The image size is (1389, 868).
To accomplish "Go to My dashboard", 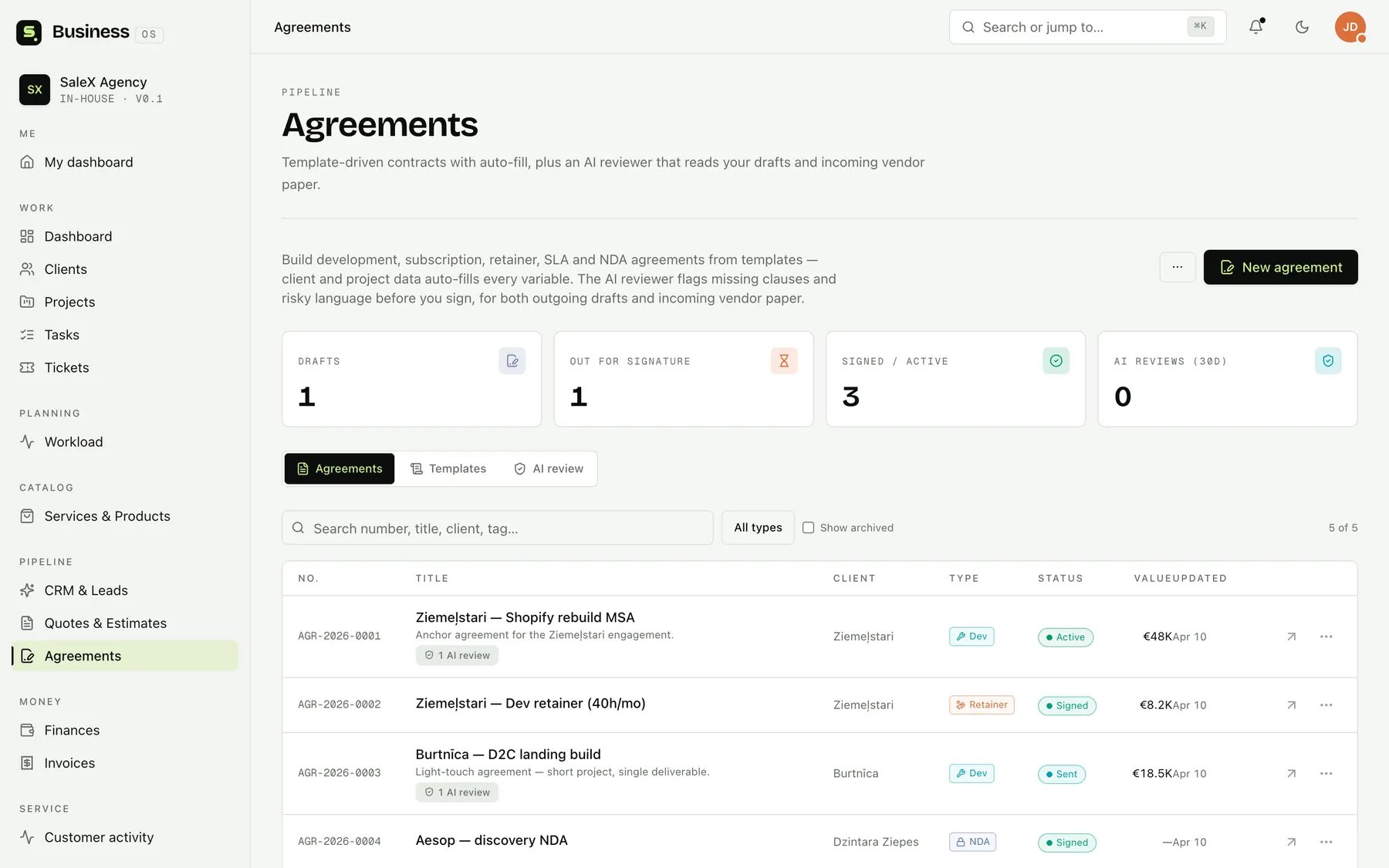I will tap(125, 162).
